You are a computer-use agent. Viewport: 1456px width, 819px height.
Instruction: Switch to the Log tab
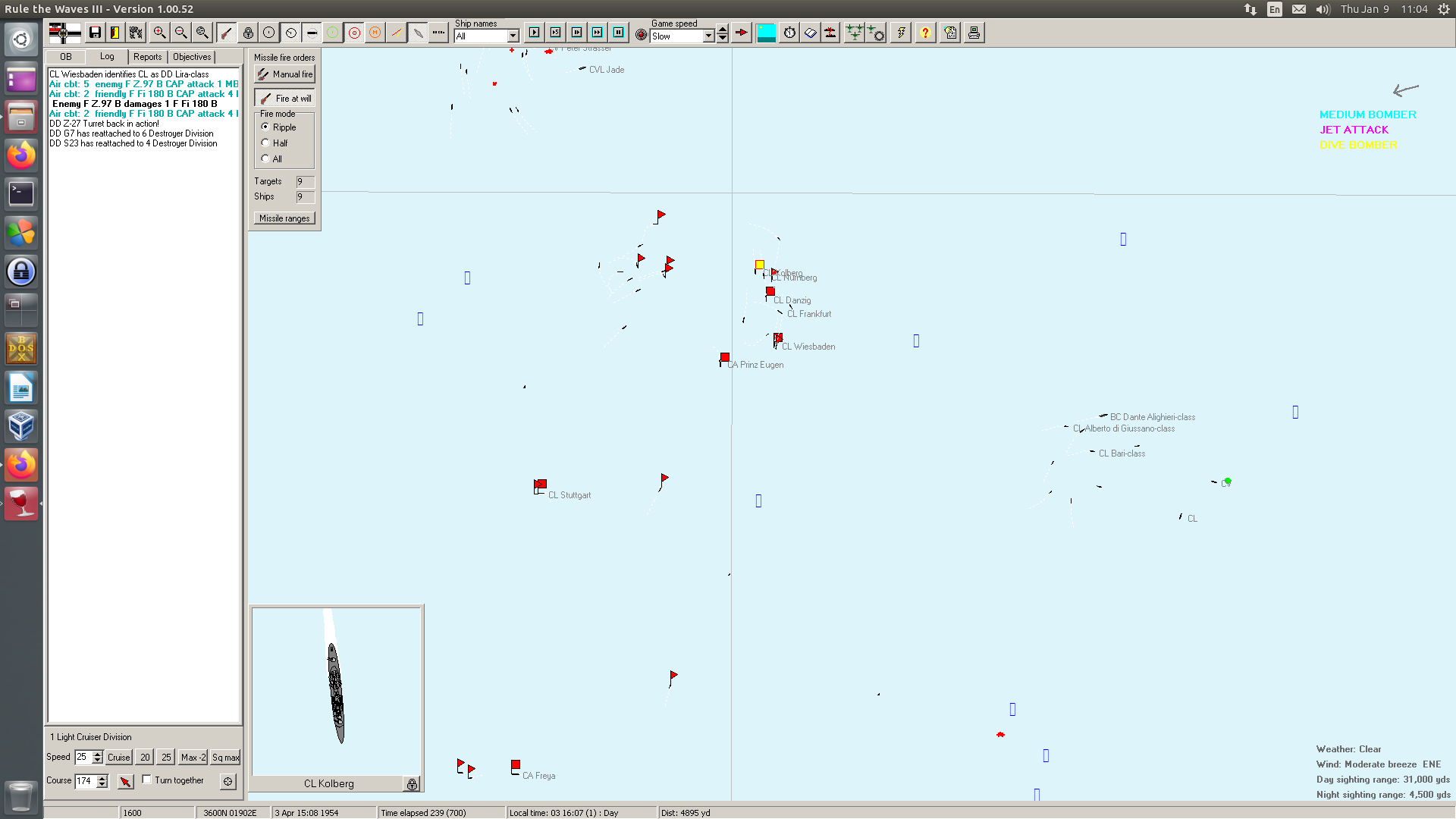click(107, 57)
